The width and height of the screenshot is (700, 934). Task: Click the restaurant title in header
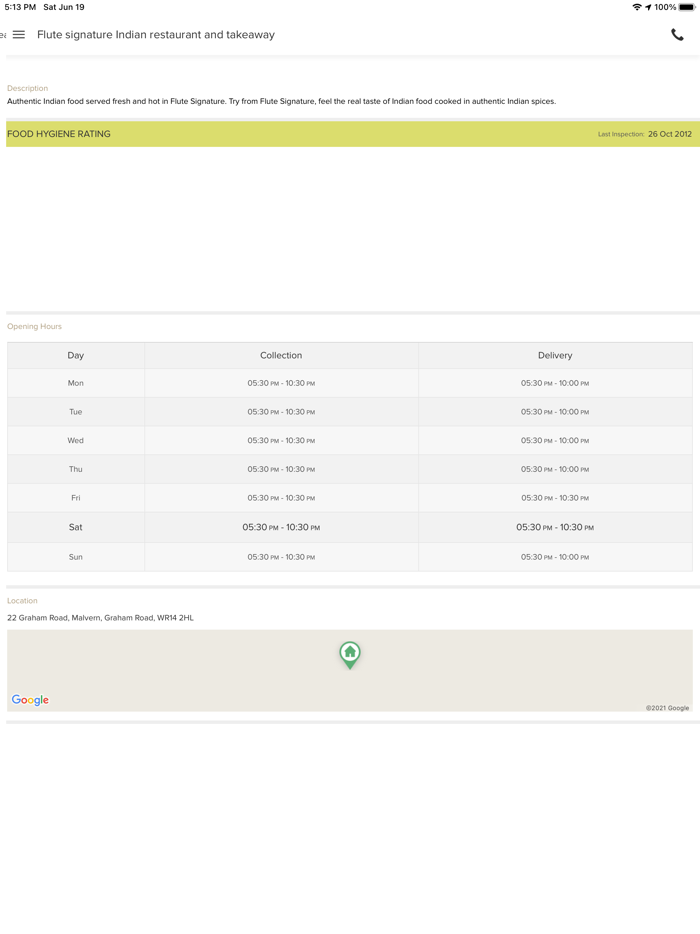[156, 35]
